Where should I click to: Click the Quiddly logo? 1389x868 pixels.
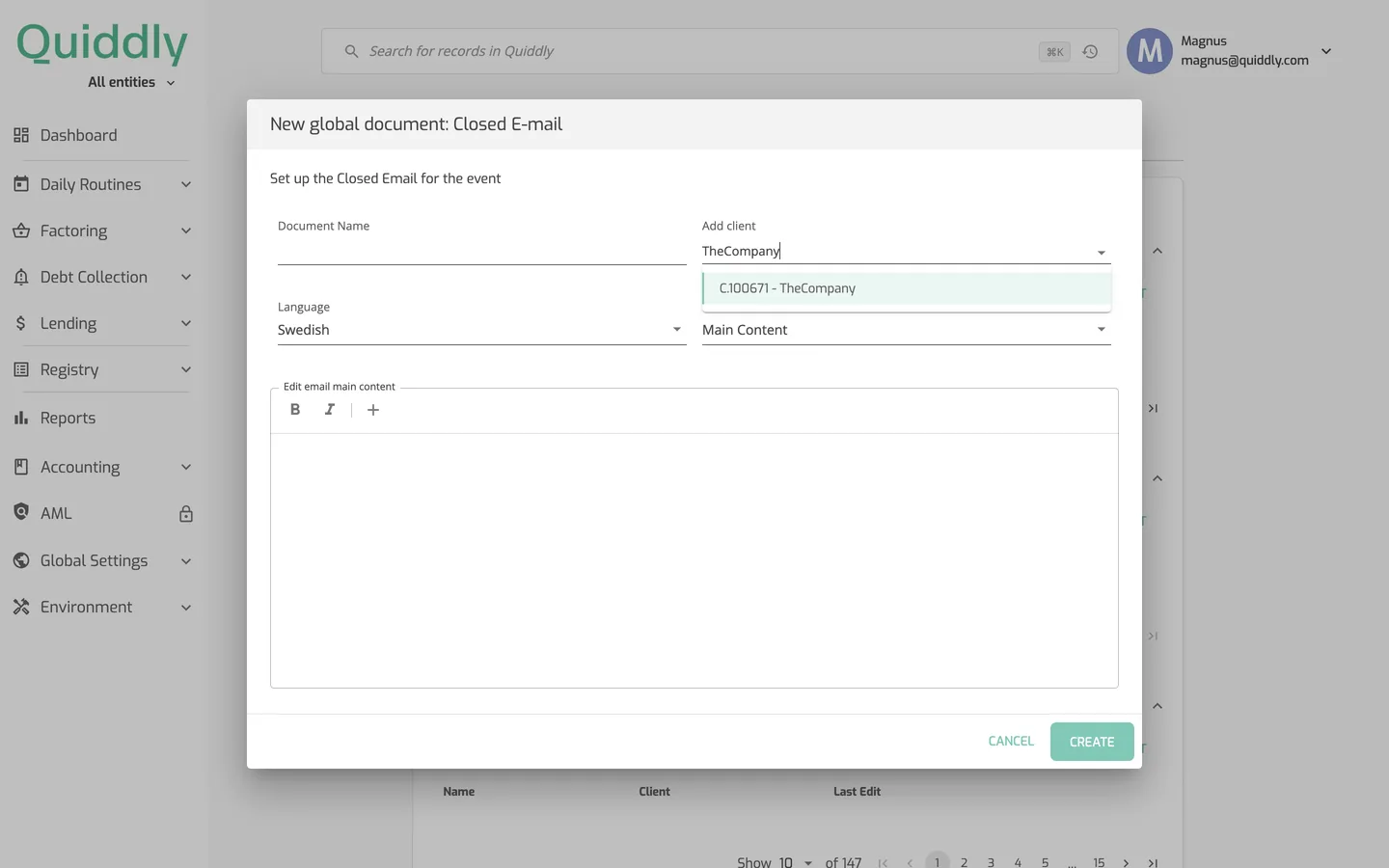102,43
